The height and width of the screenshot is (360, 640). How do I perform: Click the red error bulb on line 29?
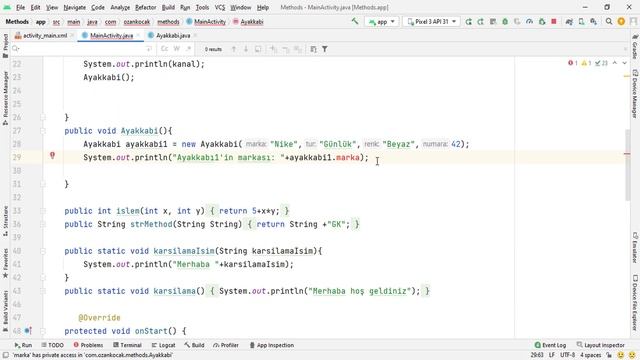point(52,155)
